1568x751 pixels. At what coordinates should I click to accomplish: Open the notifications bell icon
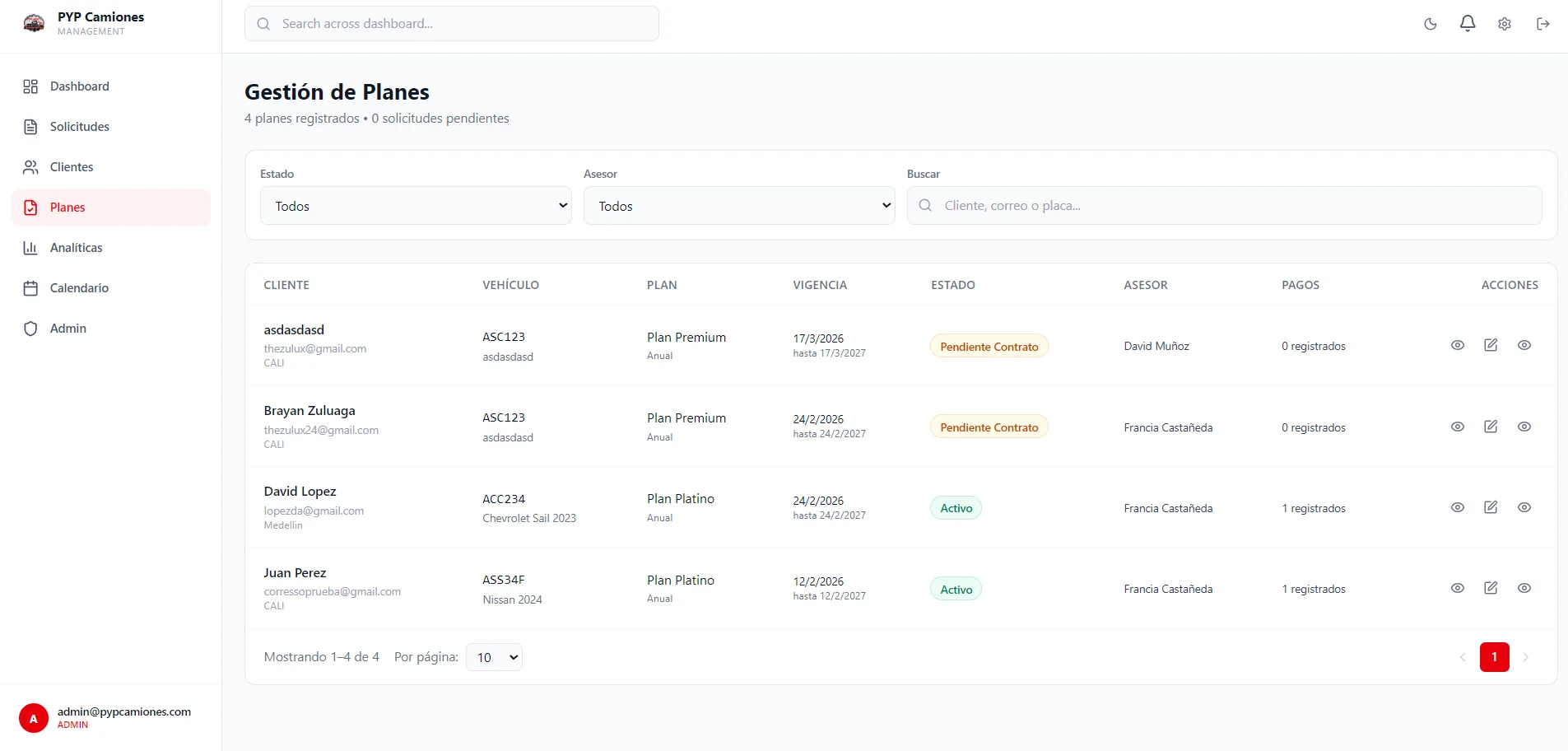pyautogui.click(x=1467, y=24)
